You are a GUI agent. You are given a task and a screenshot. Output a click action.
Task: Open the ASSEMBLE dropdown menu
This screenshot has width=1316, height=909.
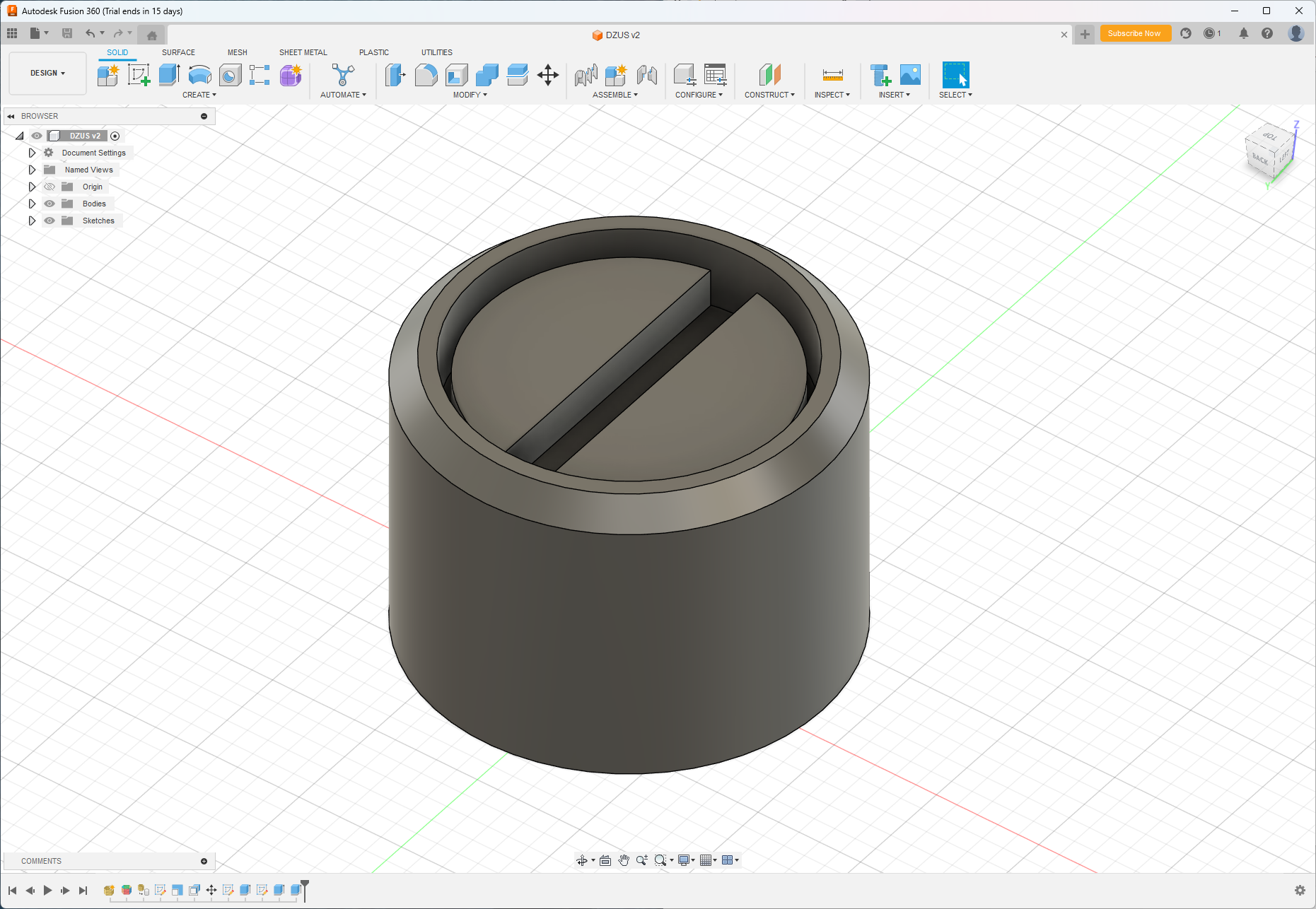(615, 95)
